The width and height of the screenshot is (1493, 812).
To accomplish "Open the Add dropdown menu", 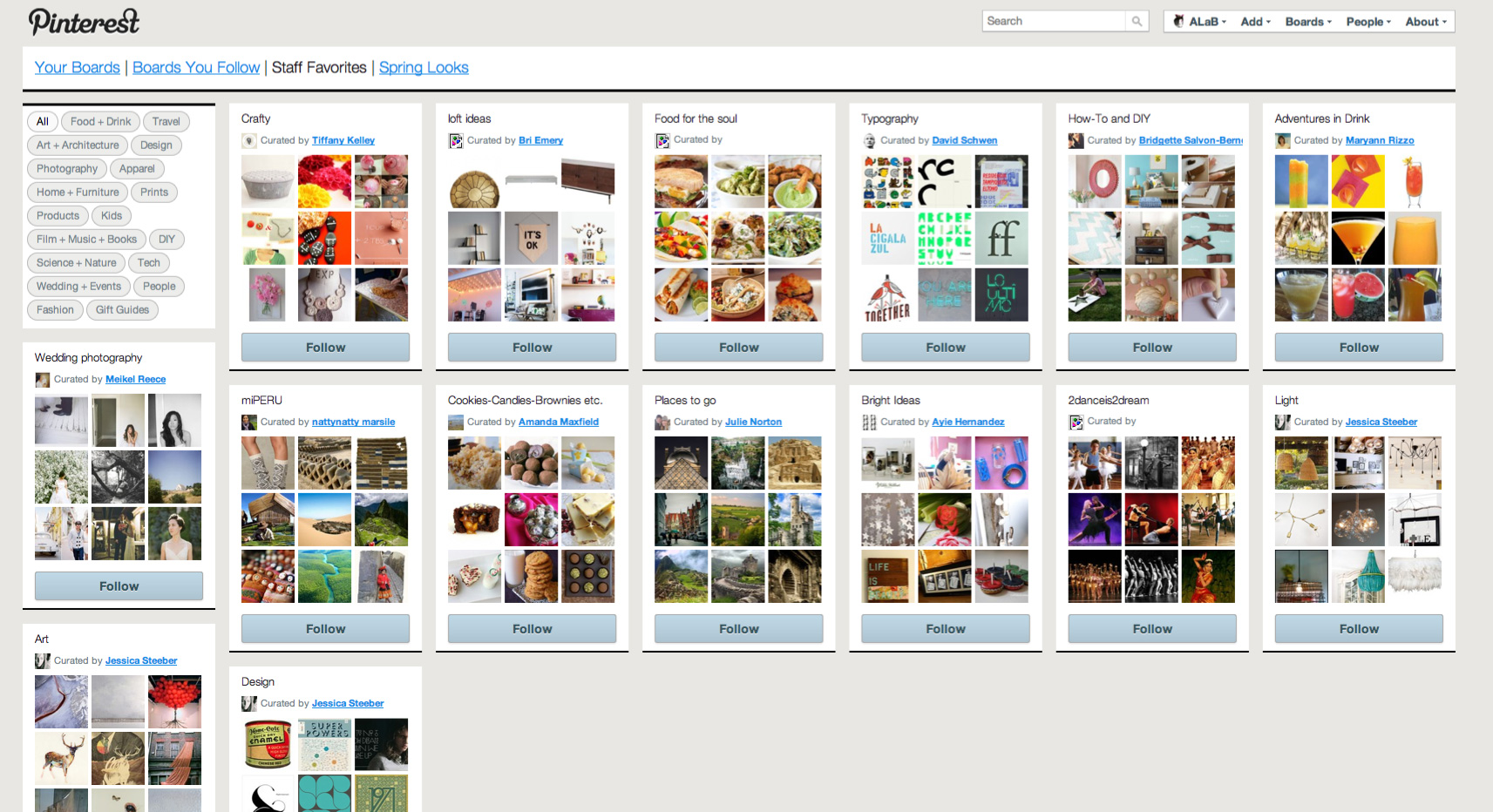I will (1255, 22).
